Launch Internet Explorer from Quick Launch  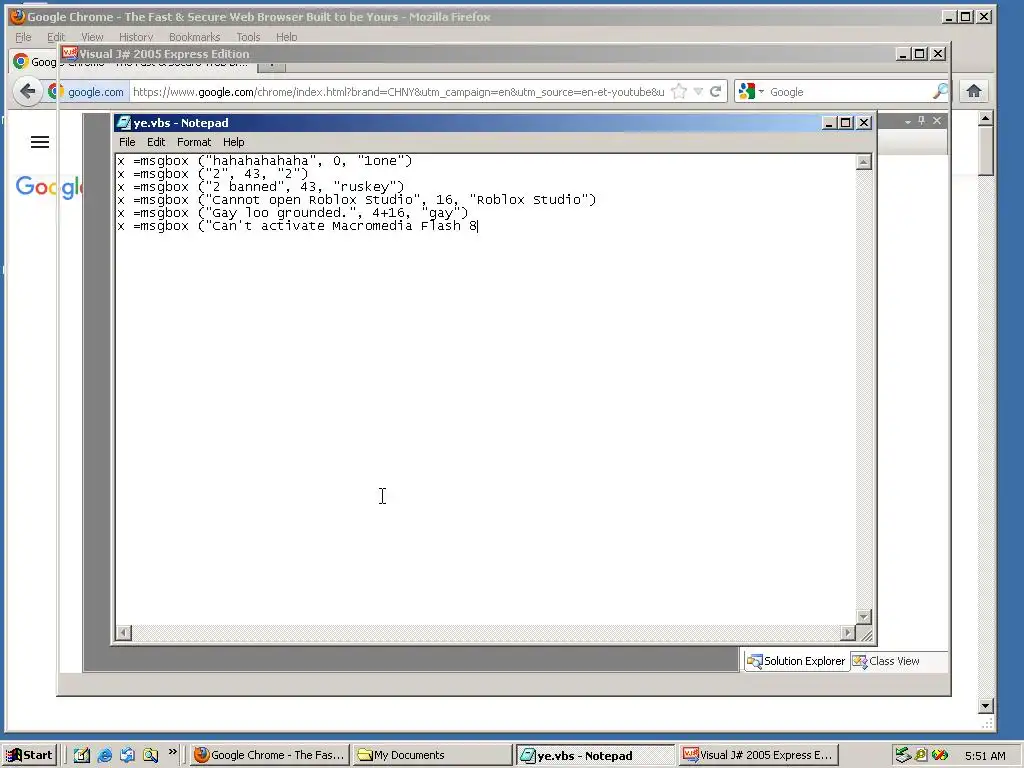104,756
